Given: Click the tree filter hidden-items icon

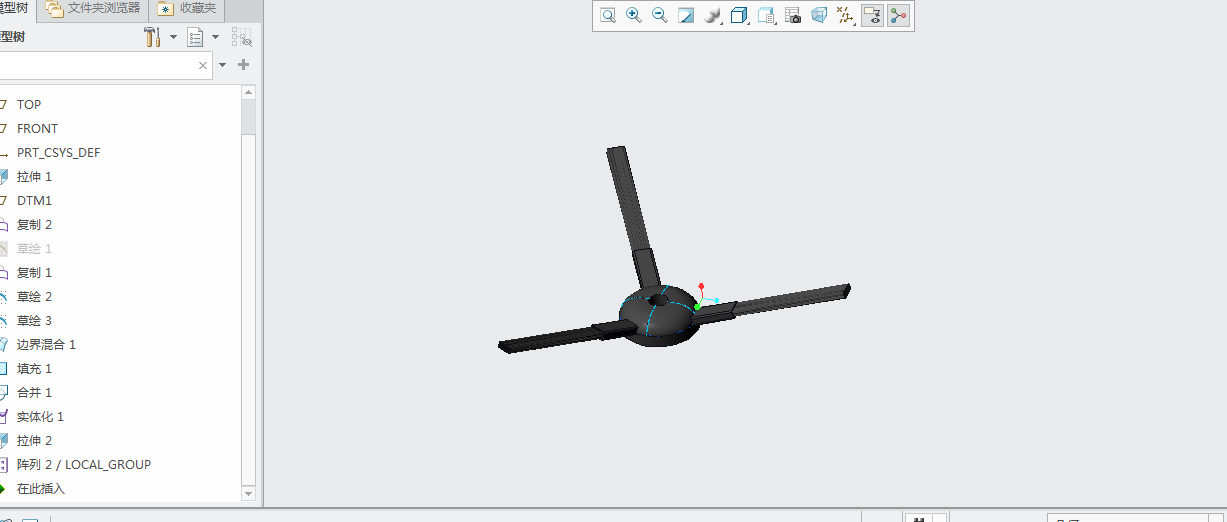Looking at the screenshot, I should pos(242,37).
